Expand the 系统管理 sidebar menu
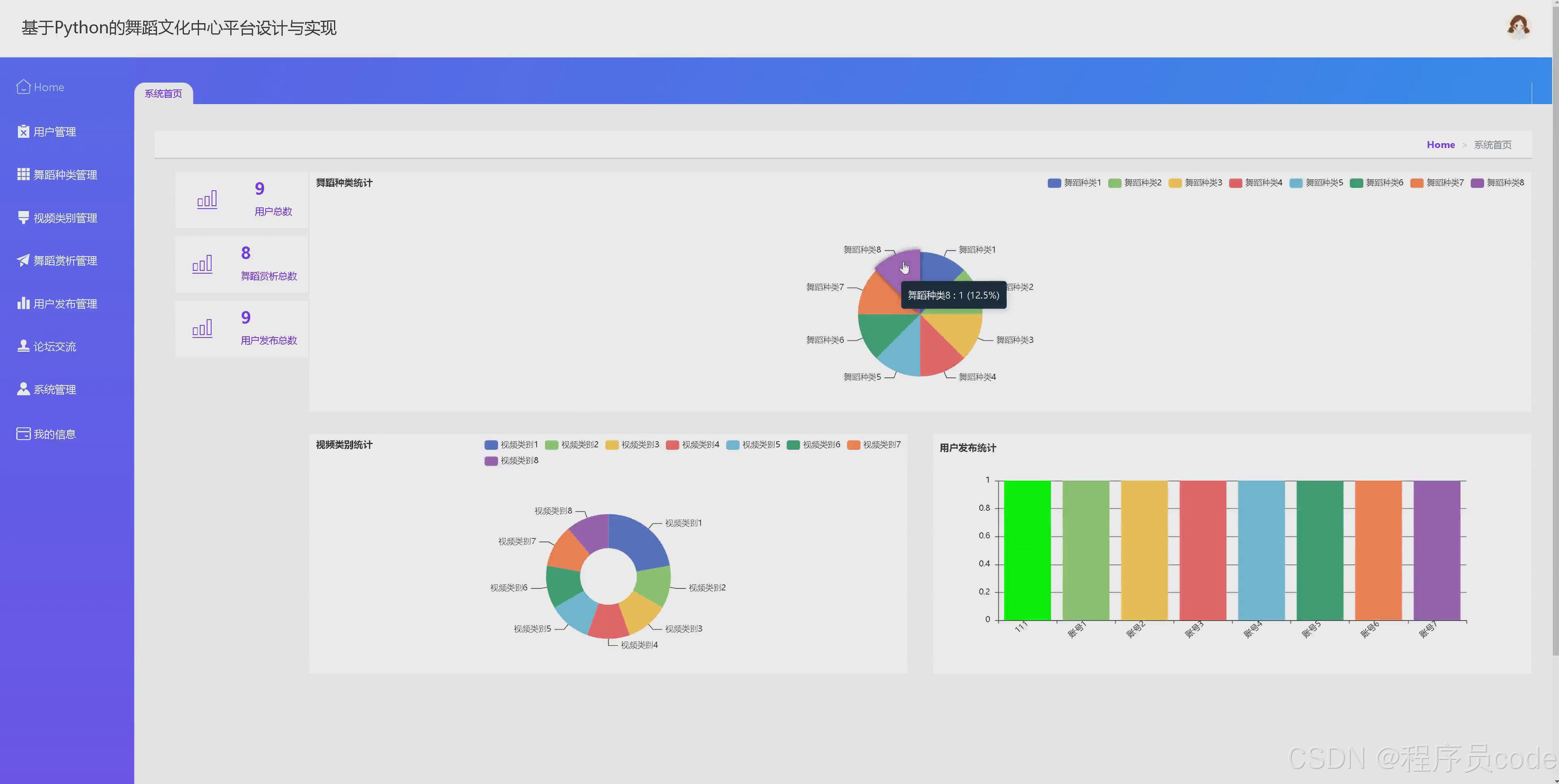1559x784 pixels. pyautogui.click(x=55, y=390)
